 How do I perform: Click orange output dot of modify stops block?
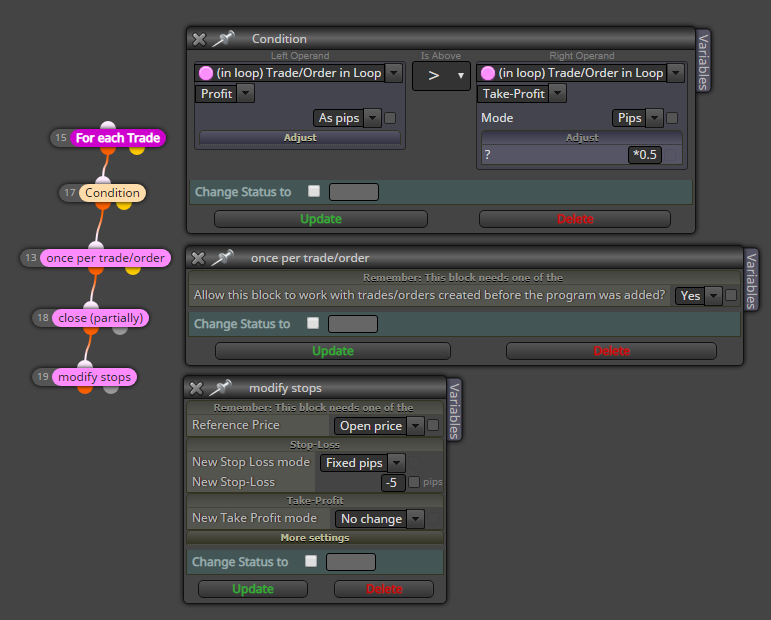tap(85, 389)
